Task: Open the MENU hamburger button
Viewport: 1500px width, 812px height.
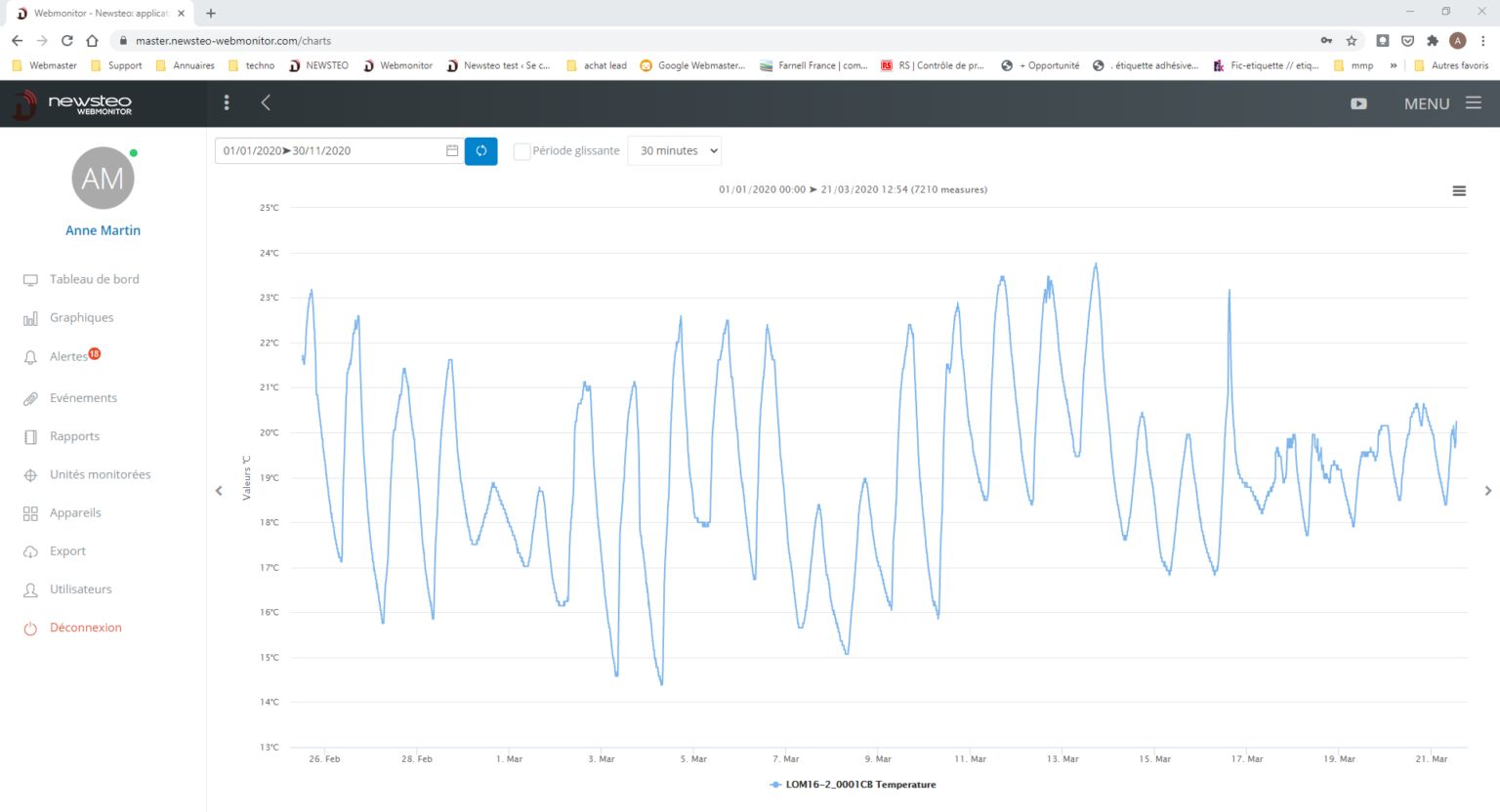Action: coord(1442,103)
